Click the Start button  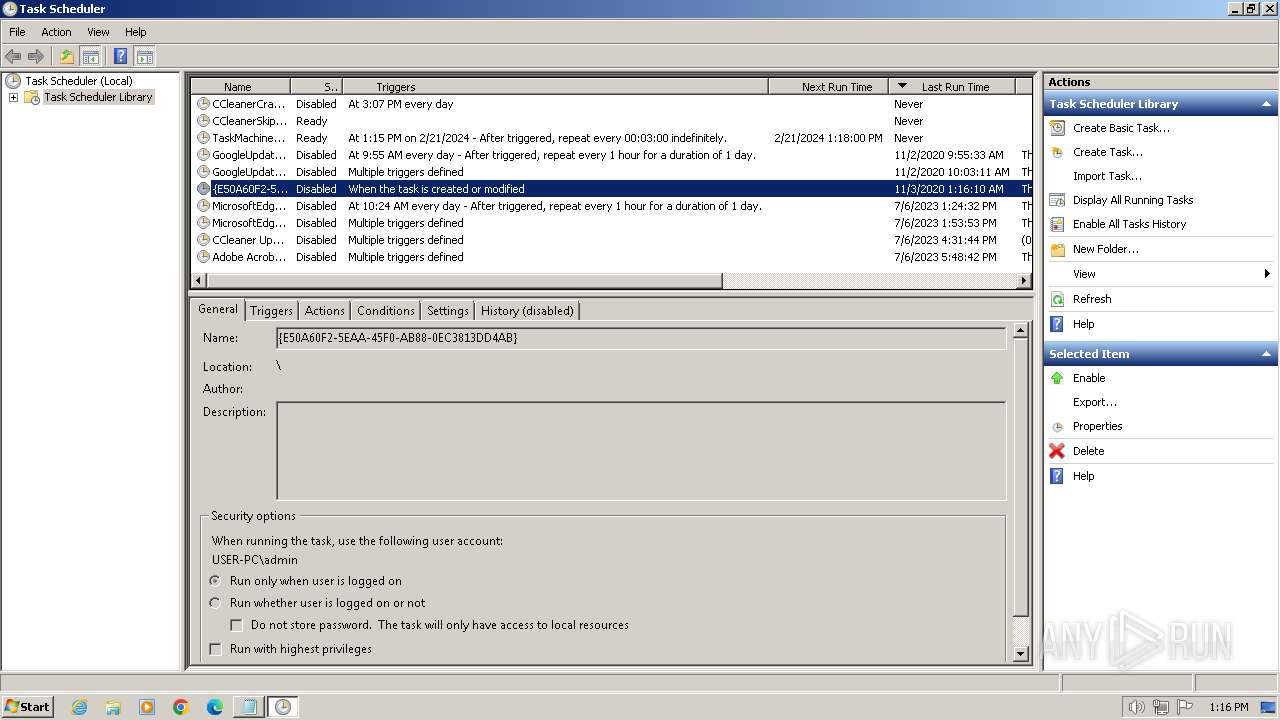(27, 707)
